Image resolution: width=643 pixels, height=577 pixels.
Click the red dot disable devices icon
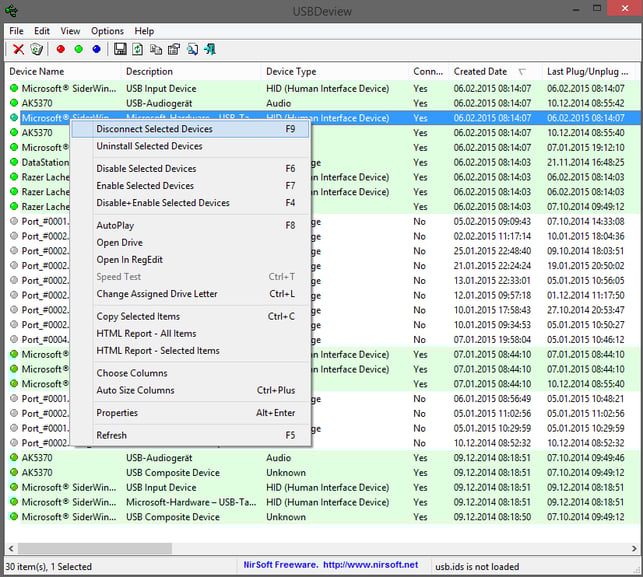(x=61, y=49)
